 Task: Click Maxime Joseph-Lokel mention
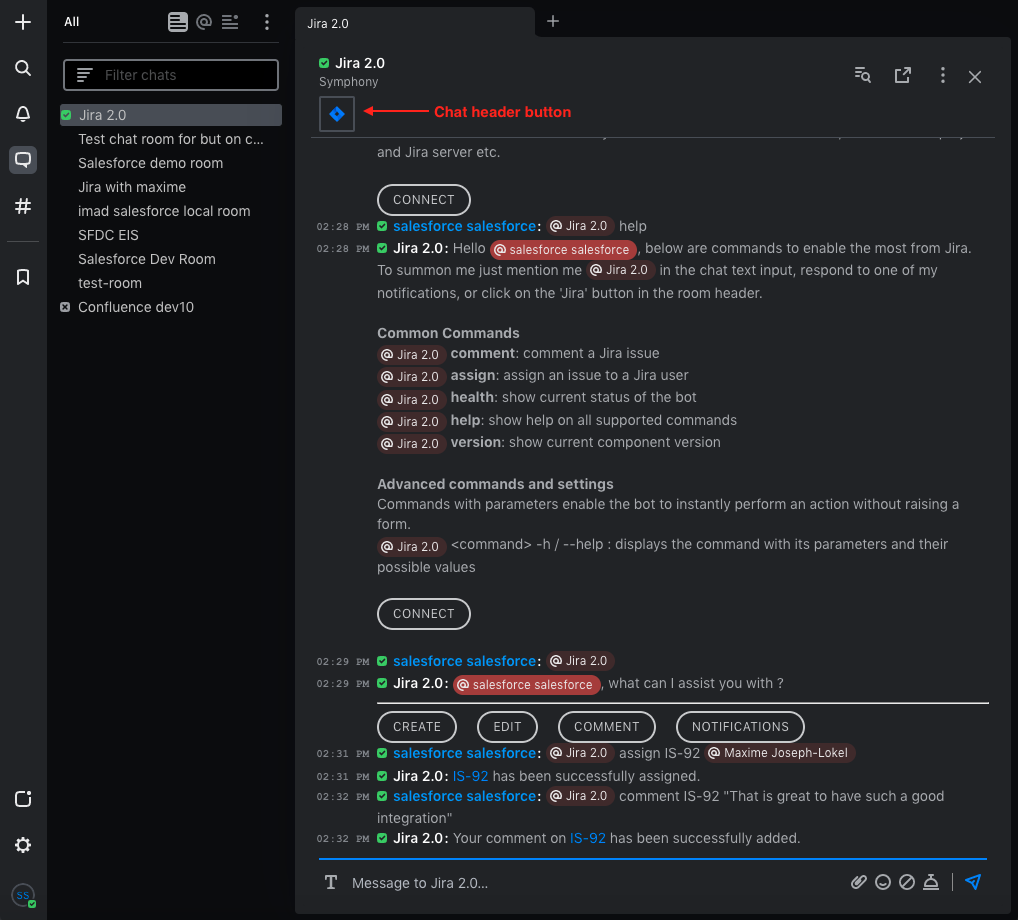pyautogui.click(x=779, y=753)
